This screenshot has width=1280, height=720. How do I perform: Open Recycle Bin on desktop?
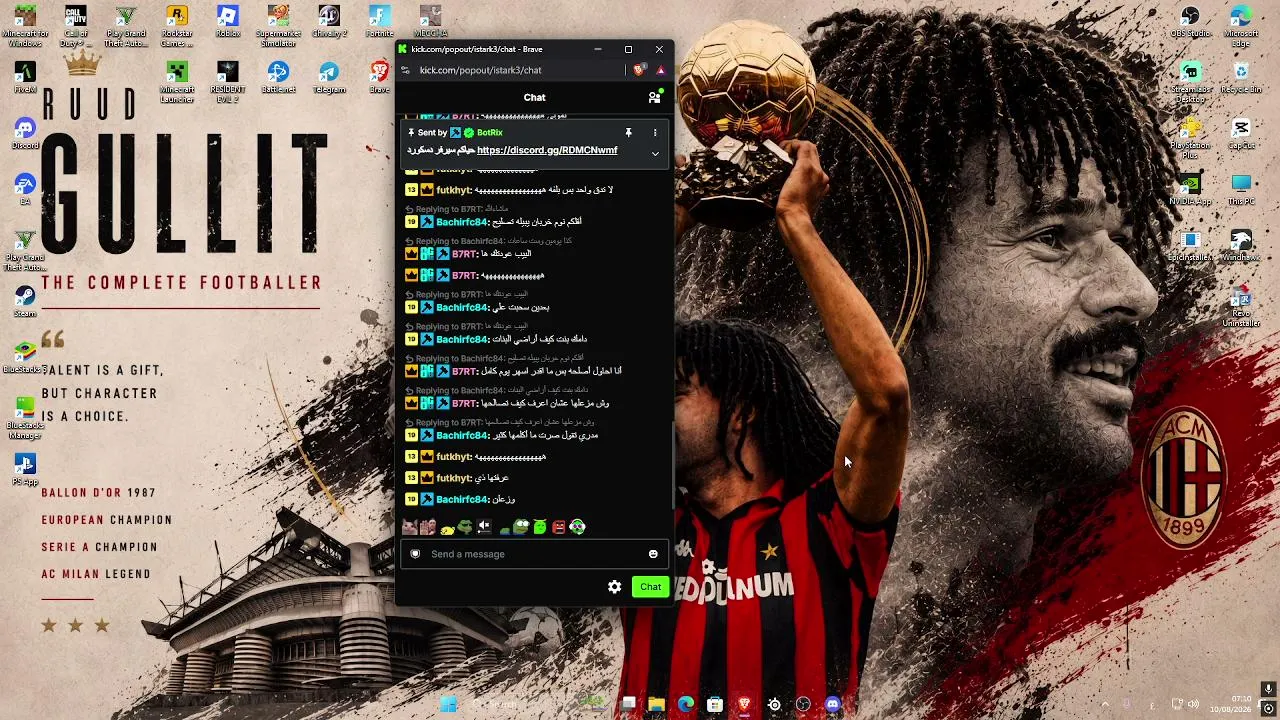[x=1241, y=78]
